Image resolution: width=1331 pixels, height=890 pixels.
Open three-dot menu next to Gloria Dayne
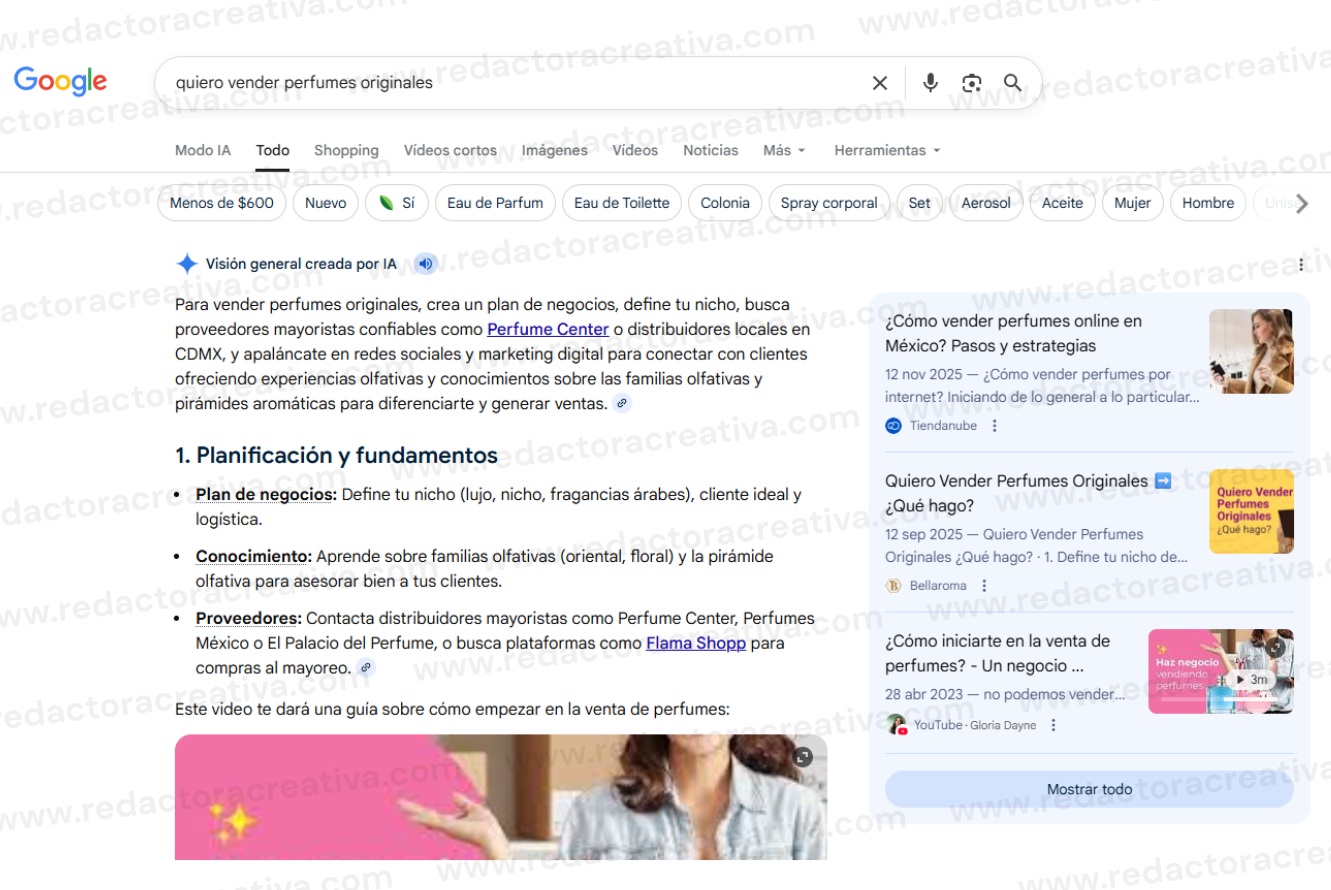1053,725
